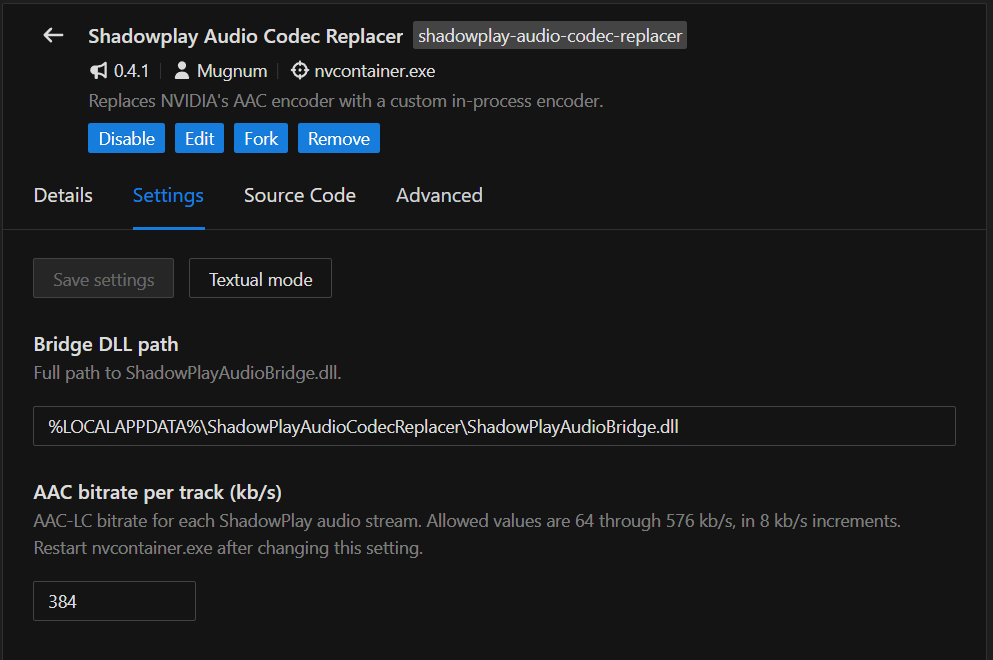The image size is (993, 660).
Task: Click the 'Replaces NVIDIA's AAC encoder' description
Action: 346,101
